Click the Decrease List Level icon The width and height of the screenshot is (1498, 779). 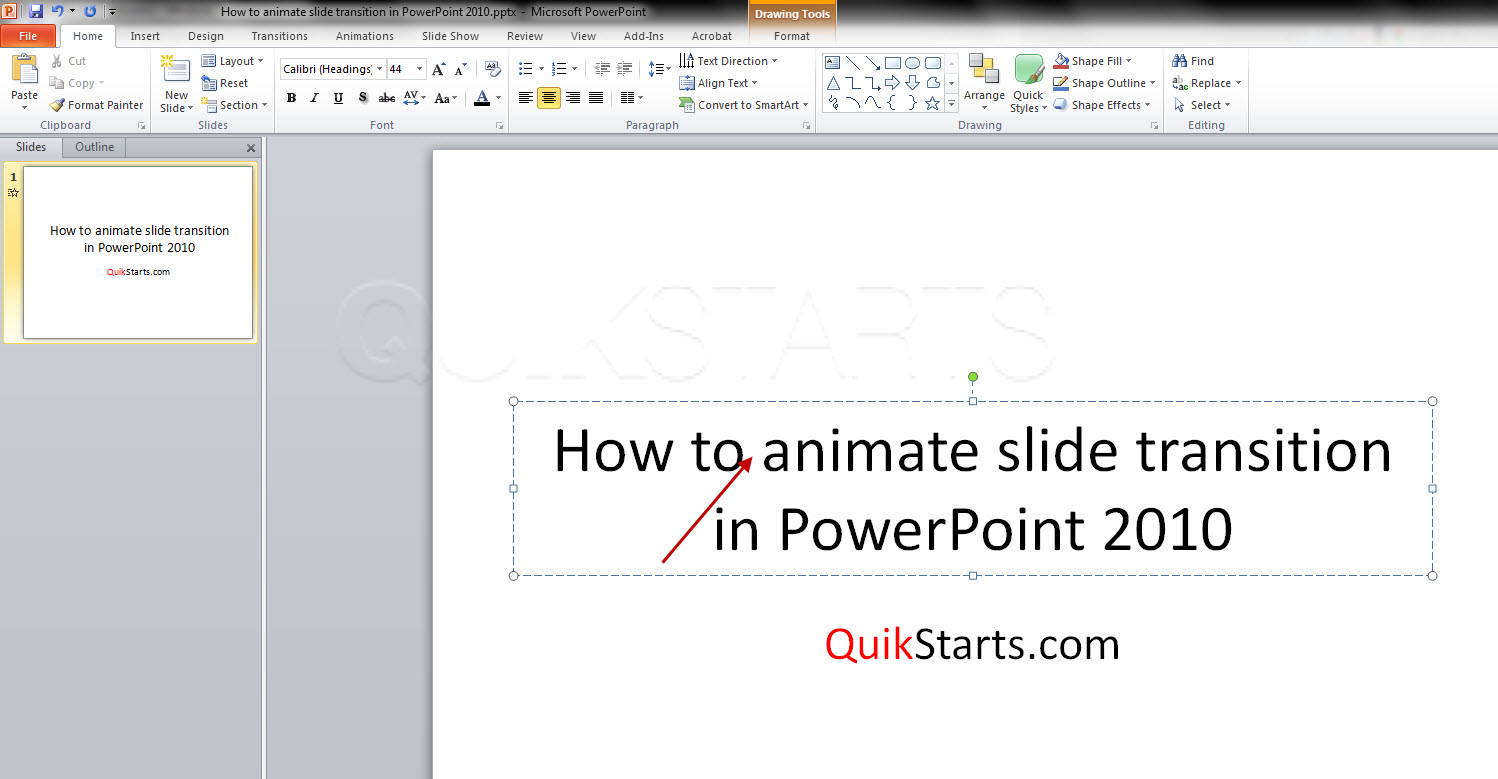(x=602, y=69)
